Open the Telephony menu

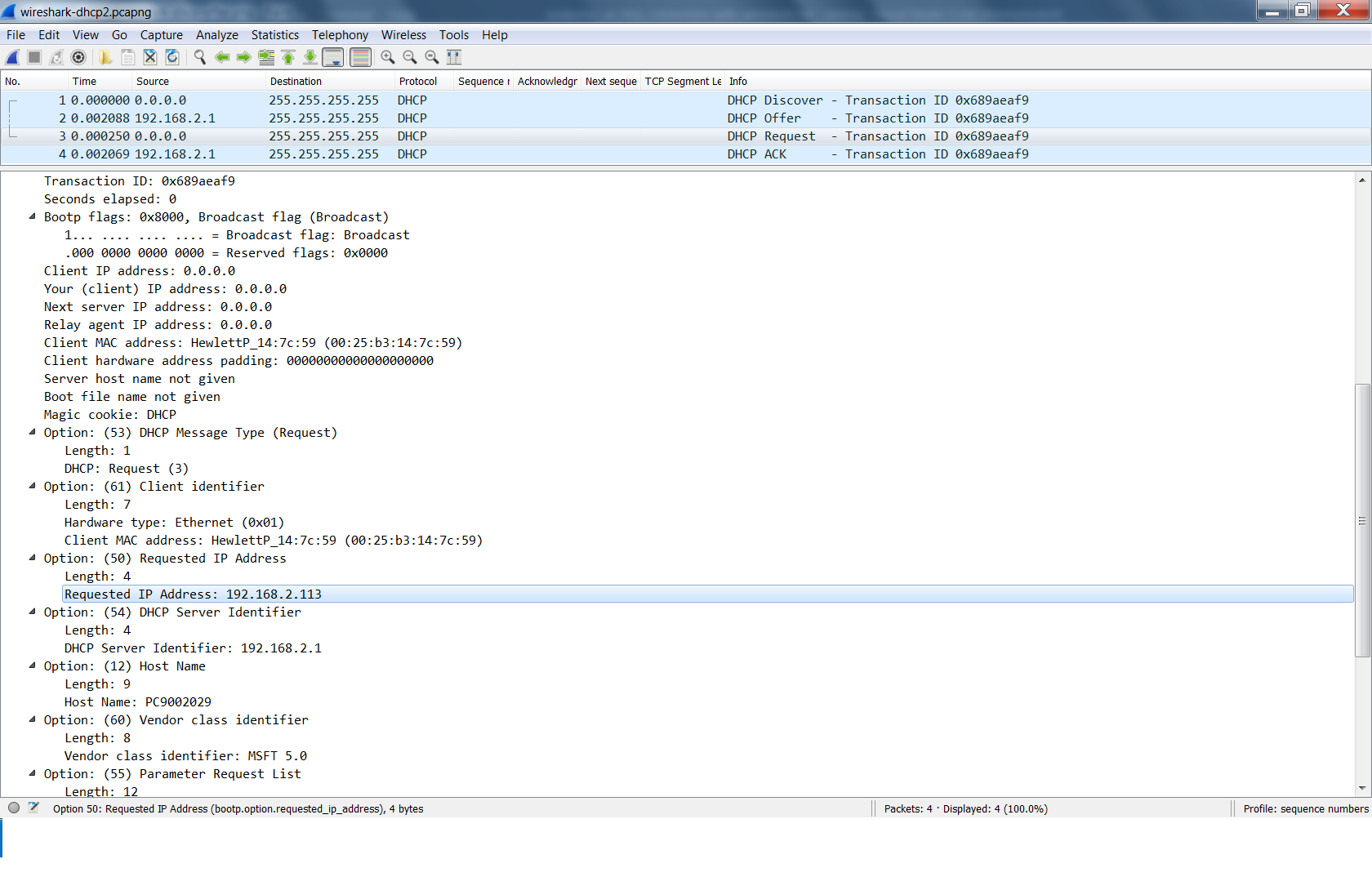point(340,35)
